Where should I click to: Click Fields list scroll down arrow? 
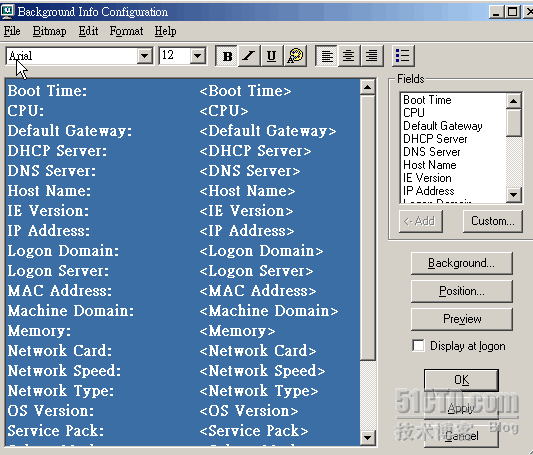point(514,195)
